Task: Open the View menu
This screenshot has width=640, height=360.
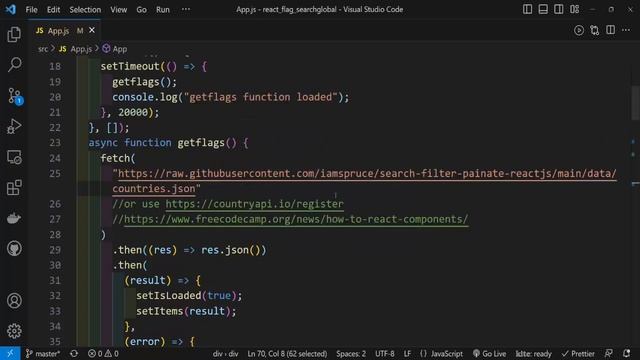Action: point(118,9)
